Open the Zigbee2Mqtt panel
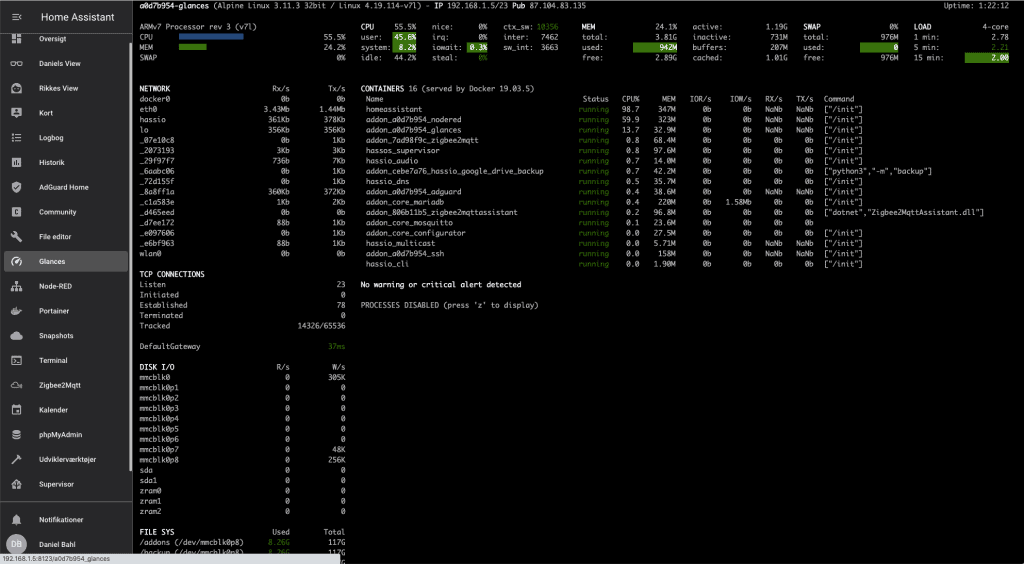 (59, 385)
